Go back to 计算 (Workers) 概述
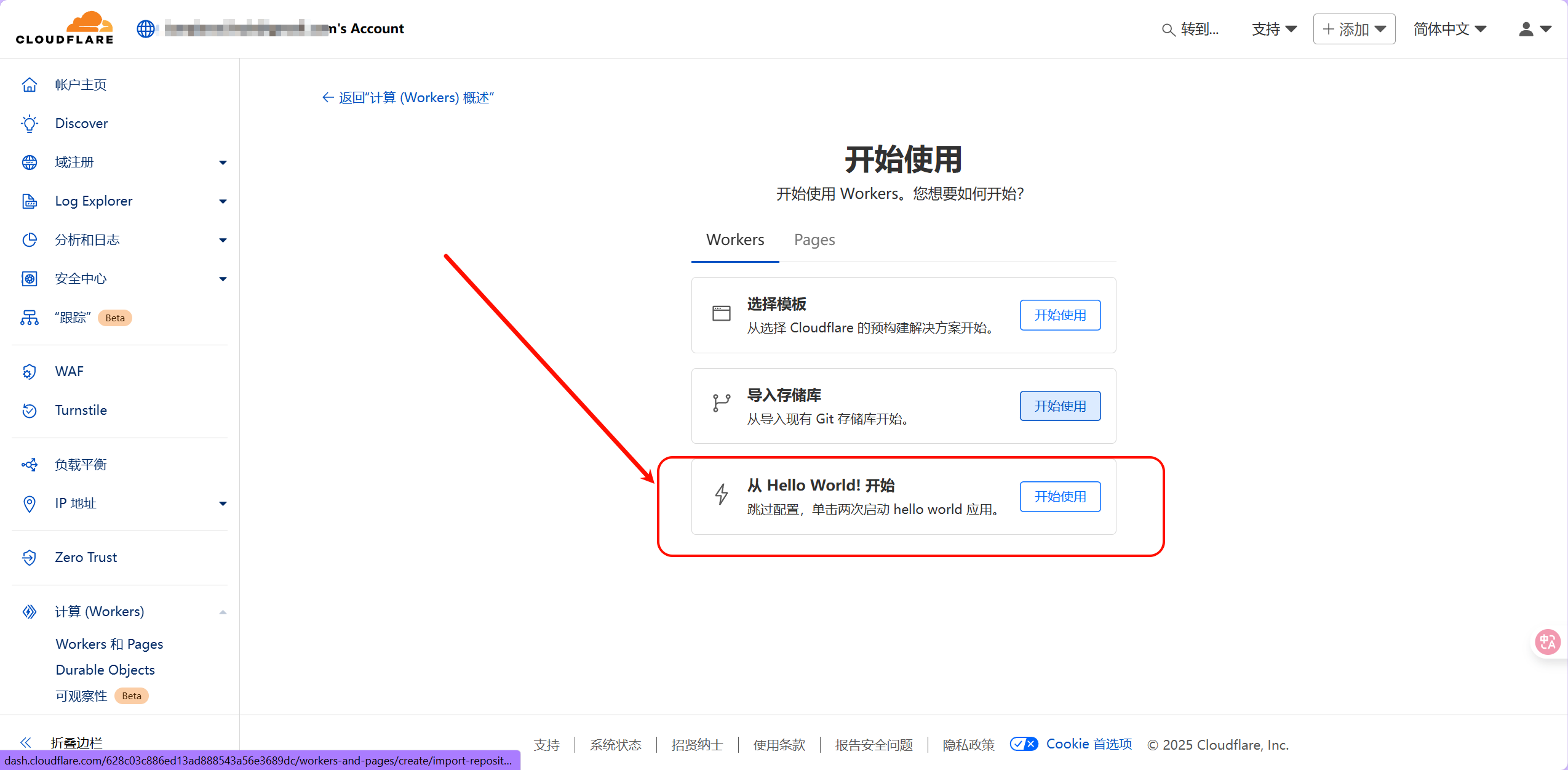This screenshot has width=1568, height=770. pyautogui.click(x=408, y=98)
